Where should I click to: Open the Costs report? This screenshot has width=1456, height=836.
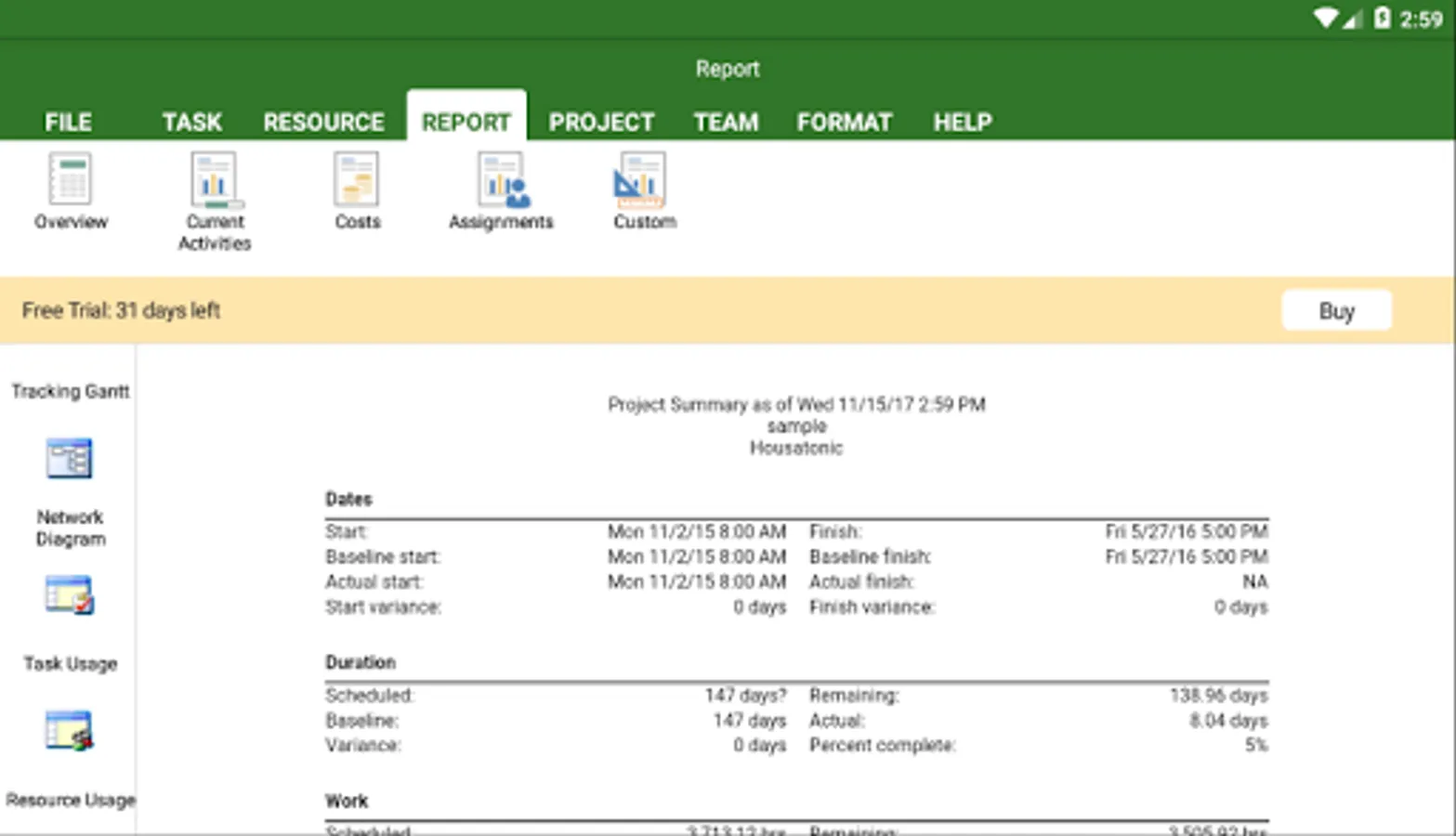pos(358,191)
